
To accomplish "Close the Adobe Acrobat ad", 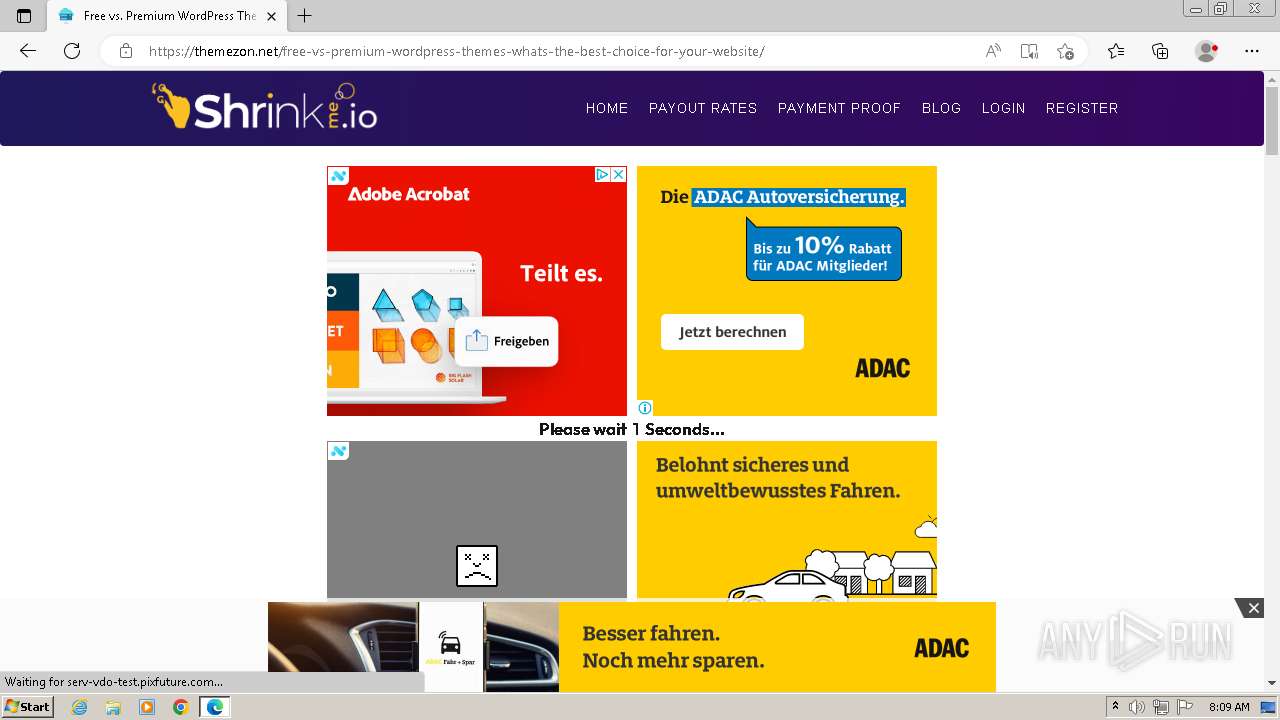I will click(x=618, y=174).
